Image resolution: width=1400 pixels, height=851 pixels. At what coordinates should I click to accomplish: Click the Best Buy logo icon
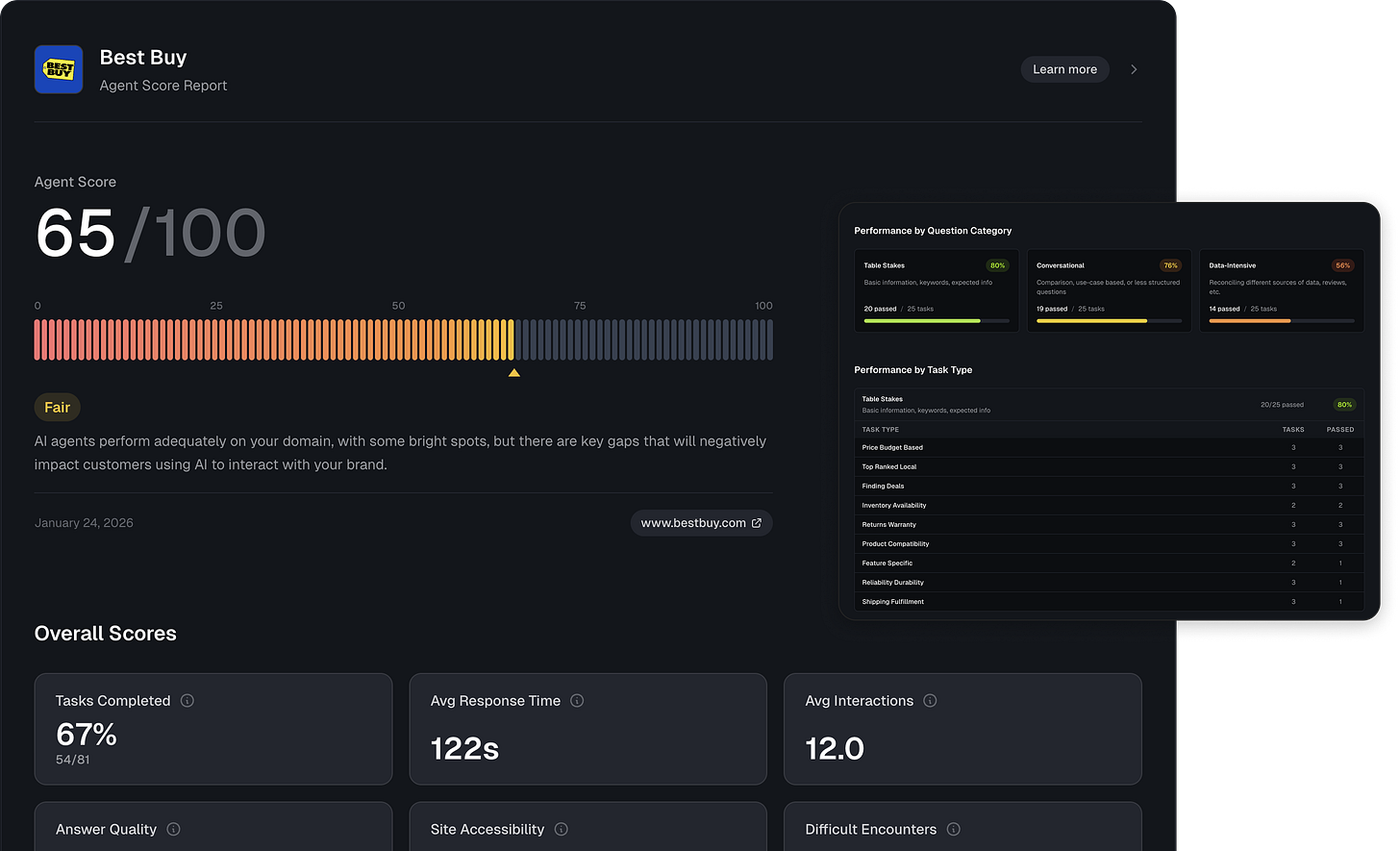tap(59, 69)
